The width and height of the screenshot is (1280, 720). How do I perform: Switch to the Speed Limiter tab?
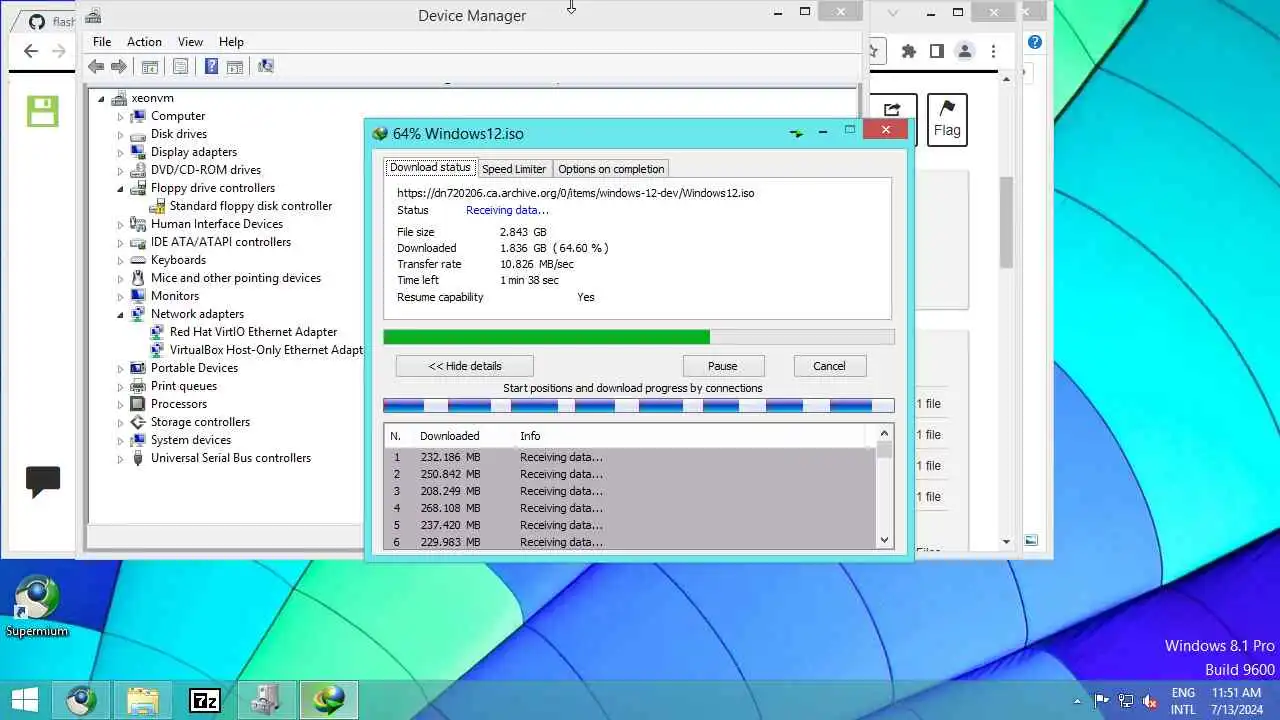pos(514,169)
